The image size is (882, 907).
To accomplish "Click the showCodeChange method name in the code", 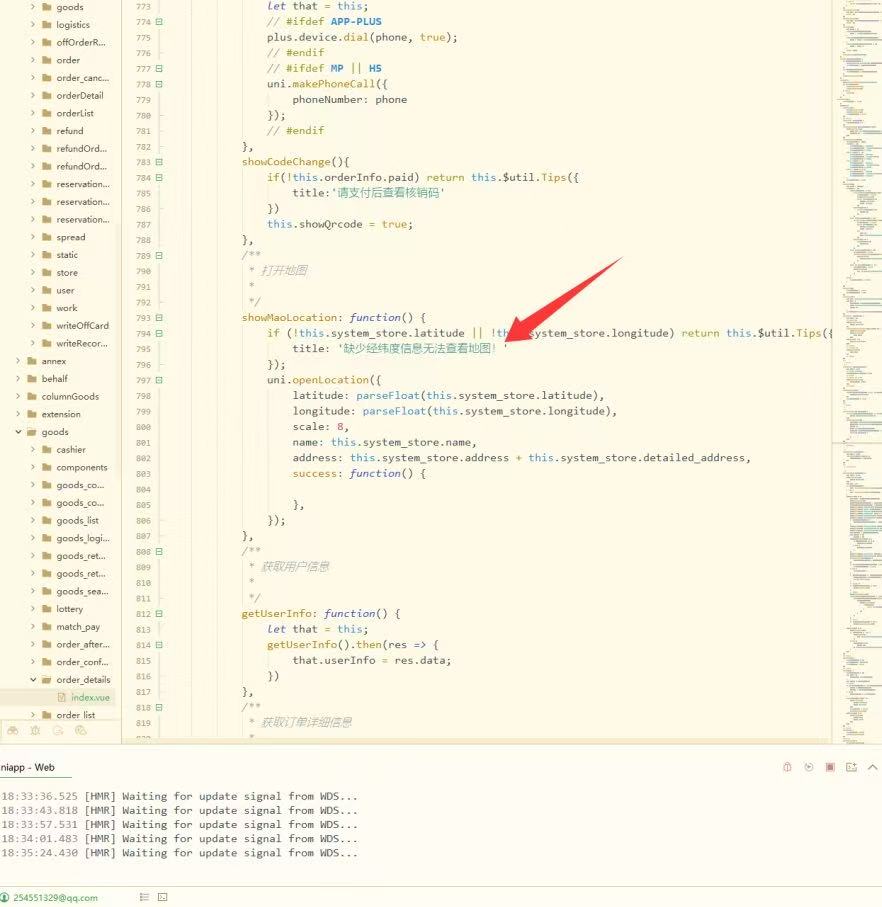I will click(x=286, y=162).
